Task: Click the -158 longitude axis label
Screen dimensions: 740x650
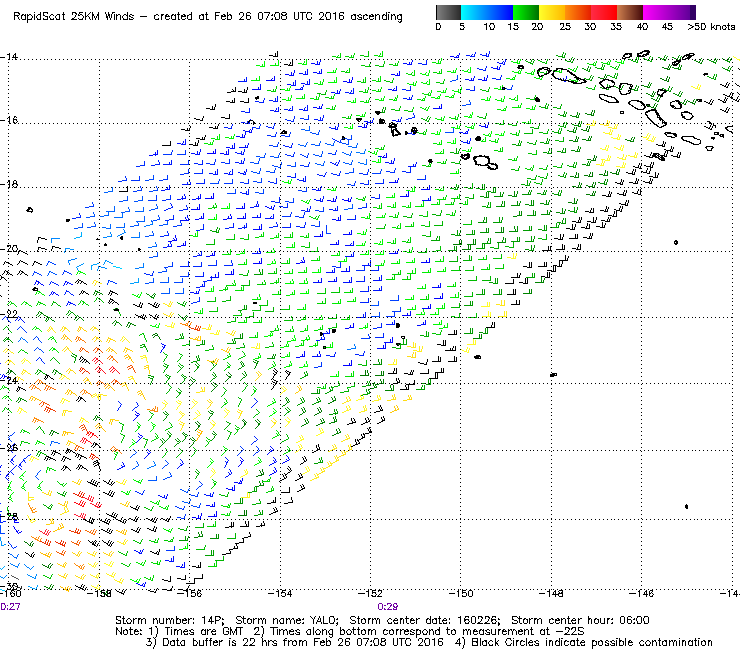Action: (x=100, y=593)
